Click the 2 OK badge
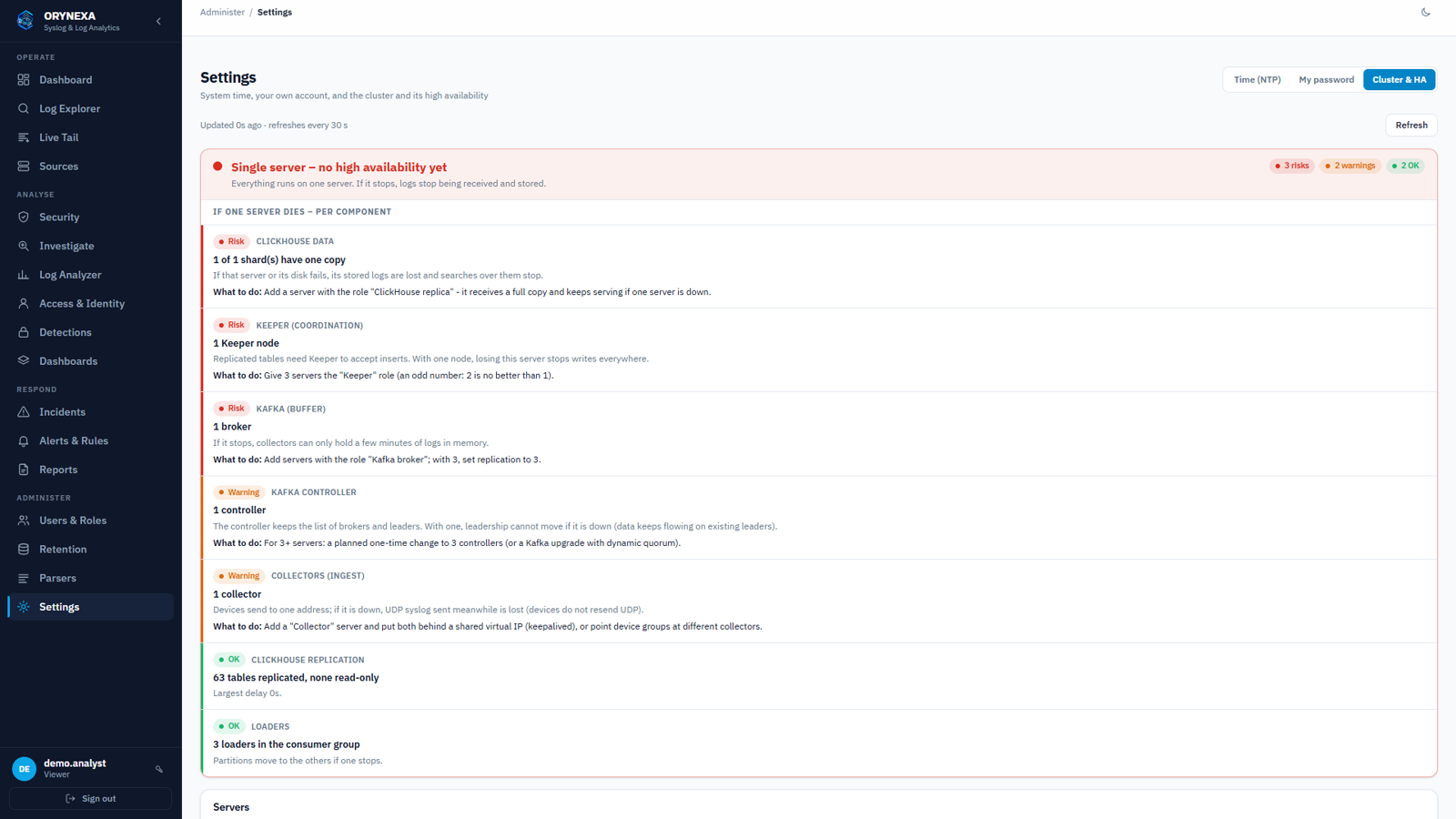Screen dimensions: 1456x819 (x=1406, y=166)
